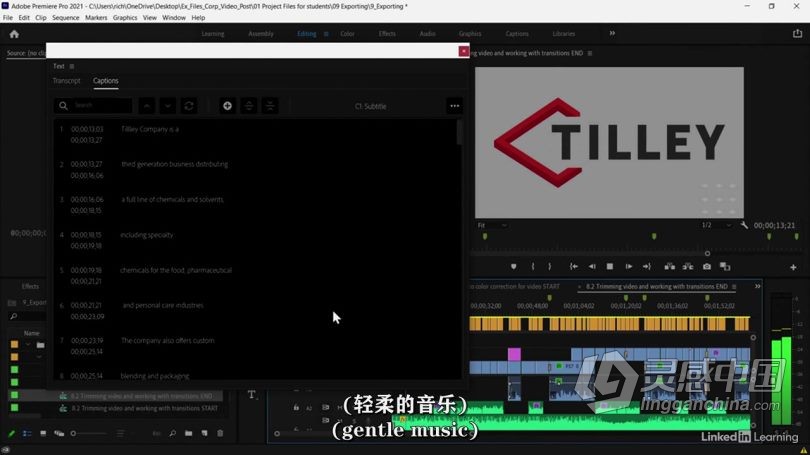Toggle Project panel read-only pencil icon
The width and height of the screenshot is (810, 455).
pyautogui.click(x=11, y=433)
